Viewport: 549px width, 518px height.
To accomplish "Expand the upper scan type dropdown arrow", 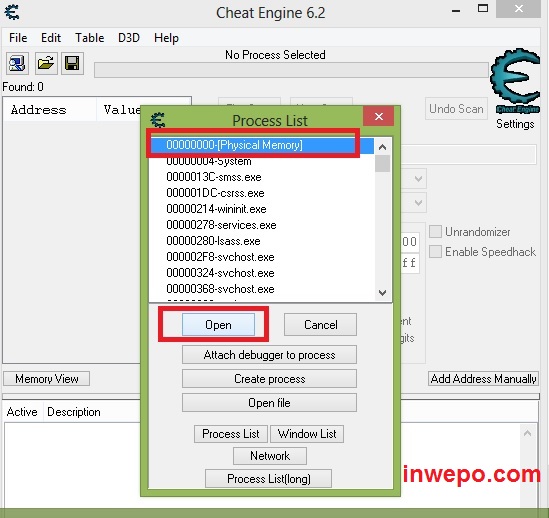I will (x=418, y=179).
